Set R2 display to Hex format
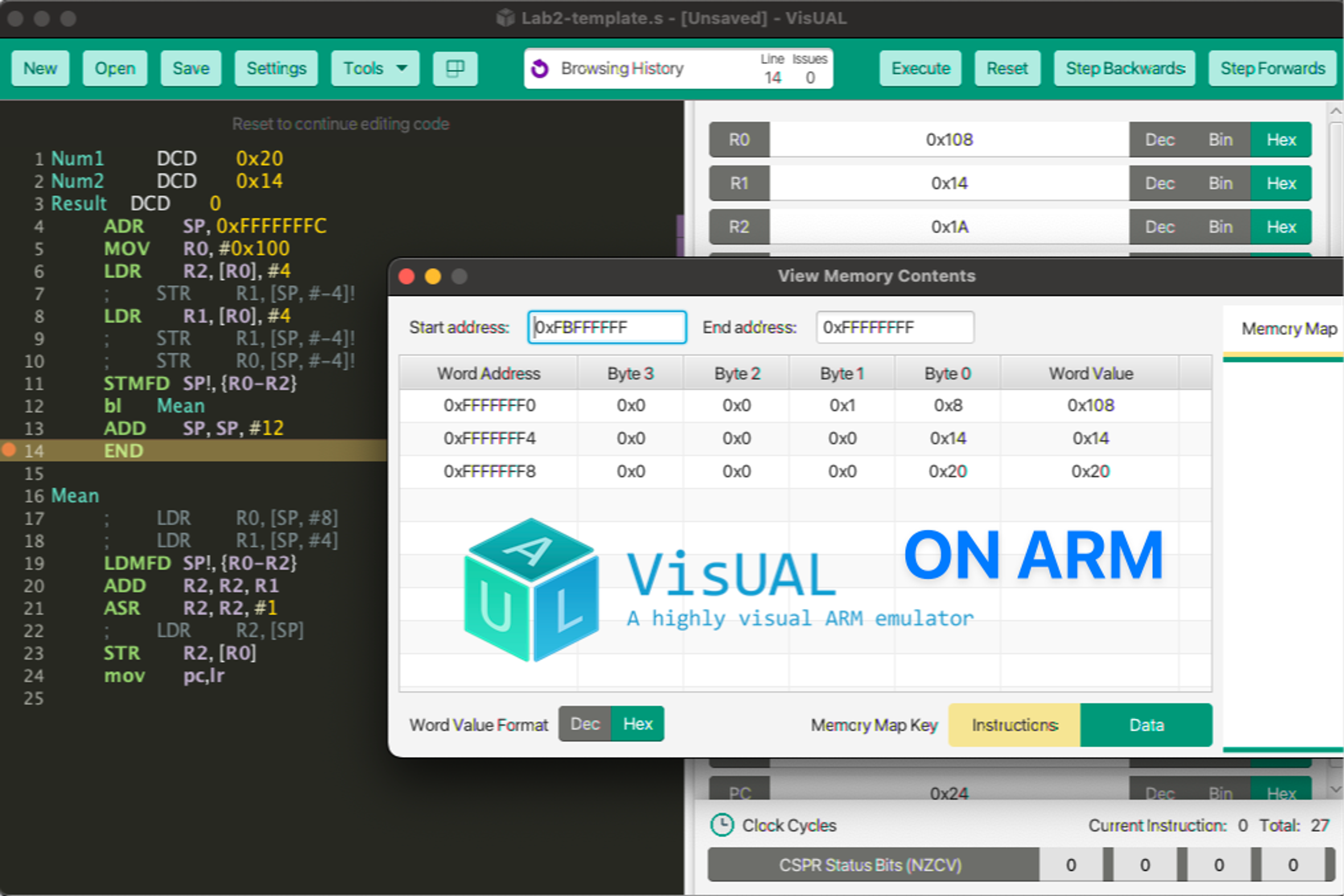This screenshot has height=896, width=1344. [1281, 227]
